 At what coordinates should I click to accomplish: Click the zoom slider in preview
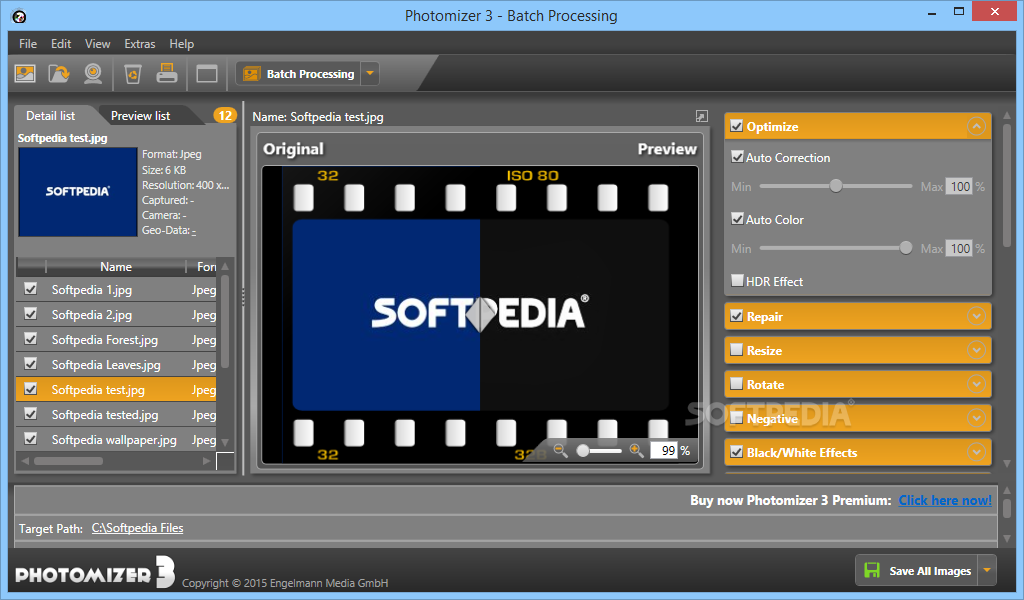599,450
